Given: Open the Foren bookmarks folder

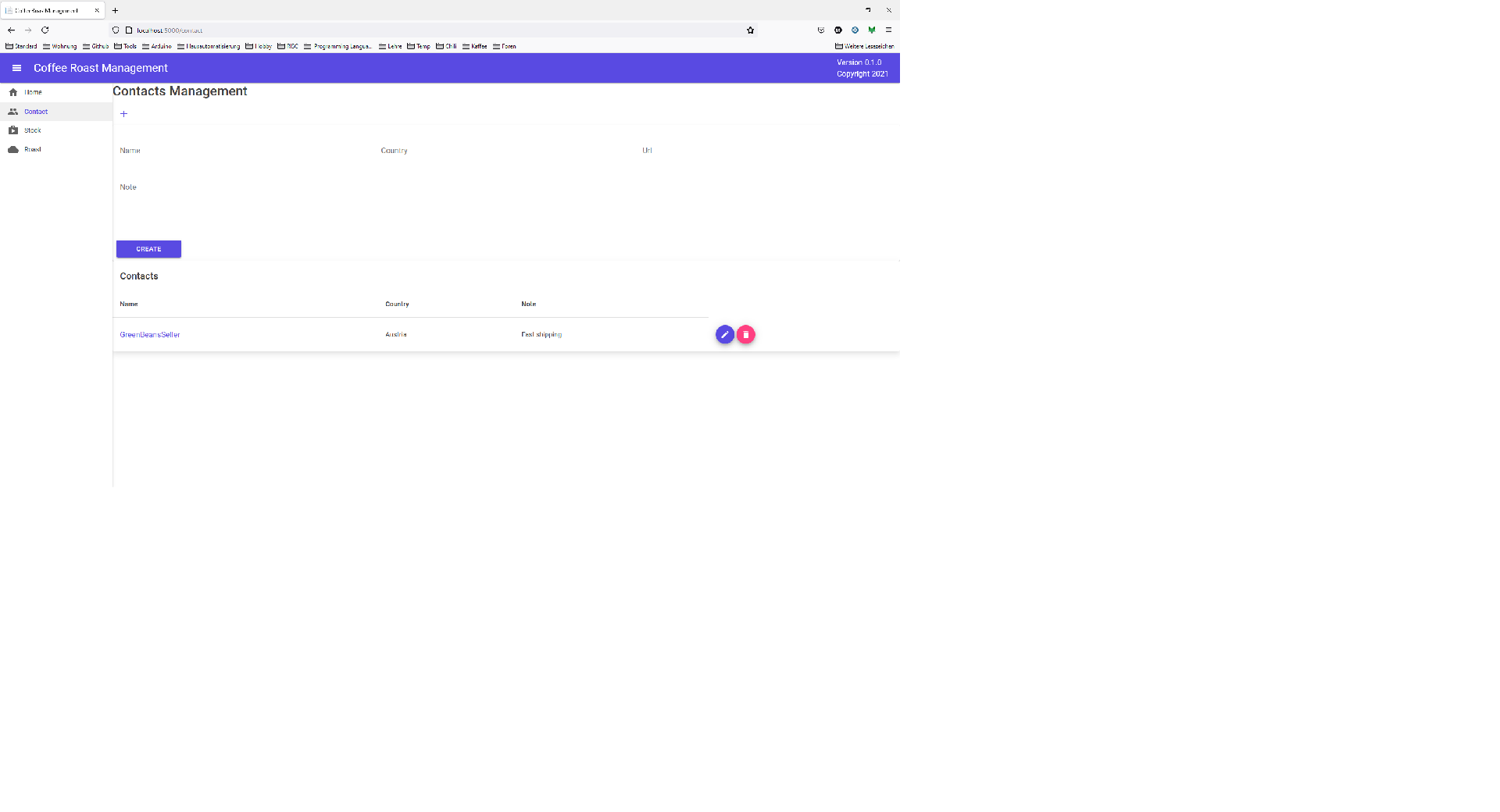Looking at the screenshot, I should 504,46.
